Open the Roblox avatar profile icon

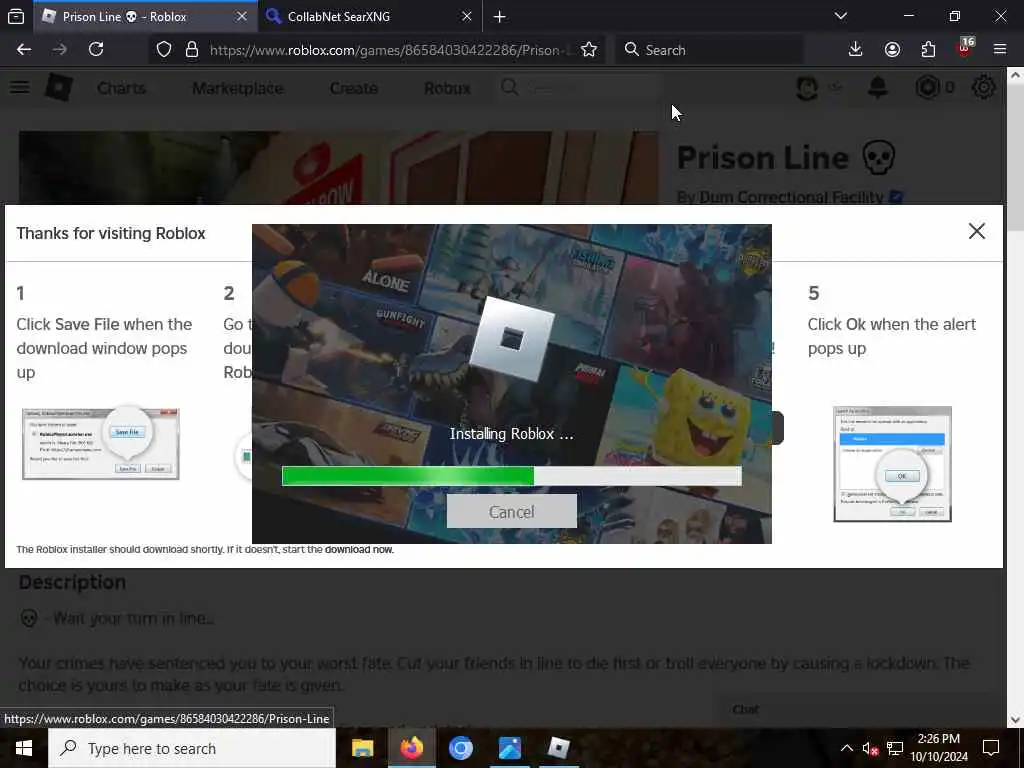(807, 88)
